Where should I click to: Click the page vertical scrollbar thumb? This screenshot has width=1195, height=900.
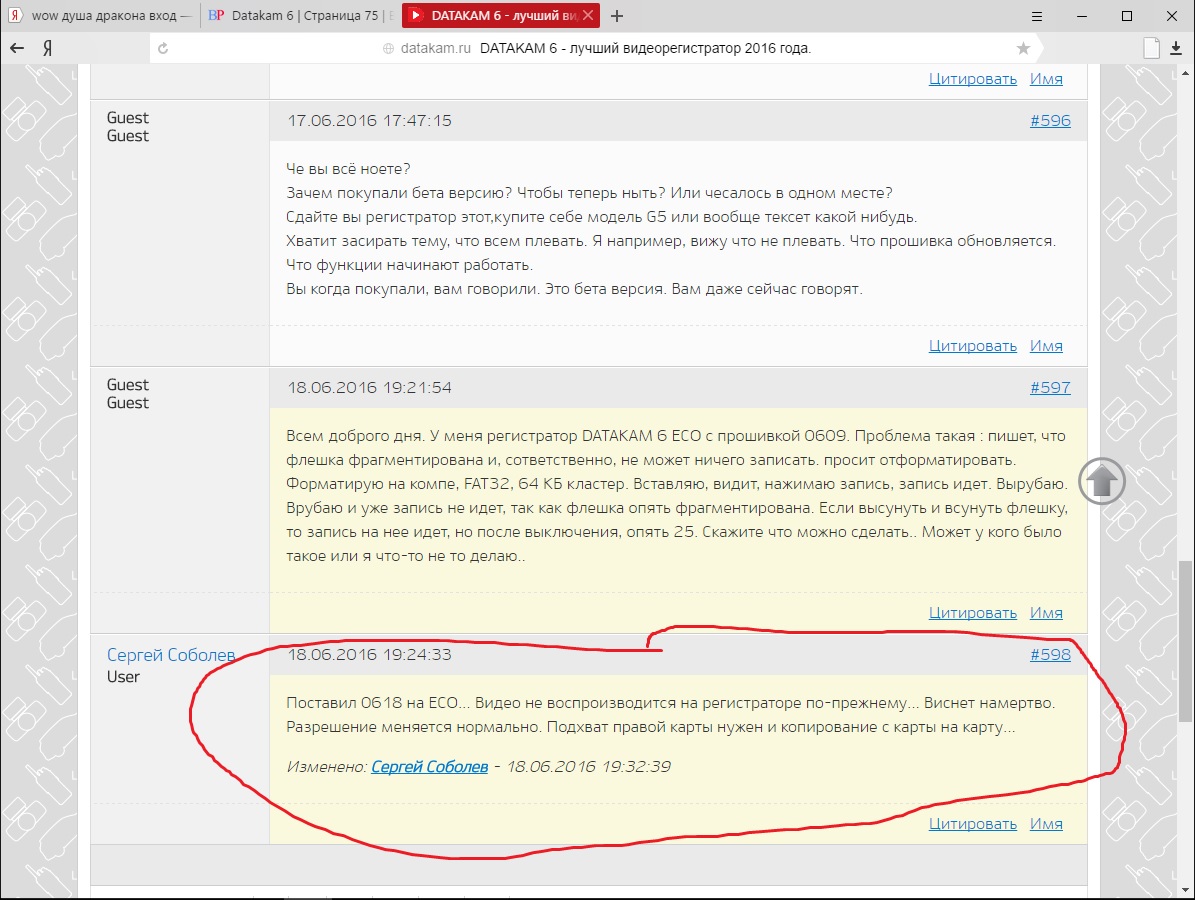tap(1185, 640)
